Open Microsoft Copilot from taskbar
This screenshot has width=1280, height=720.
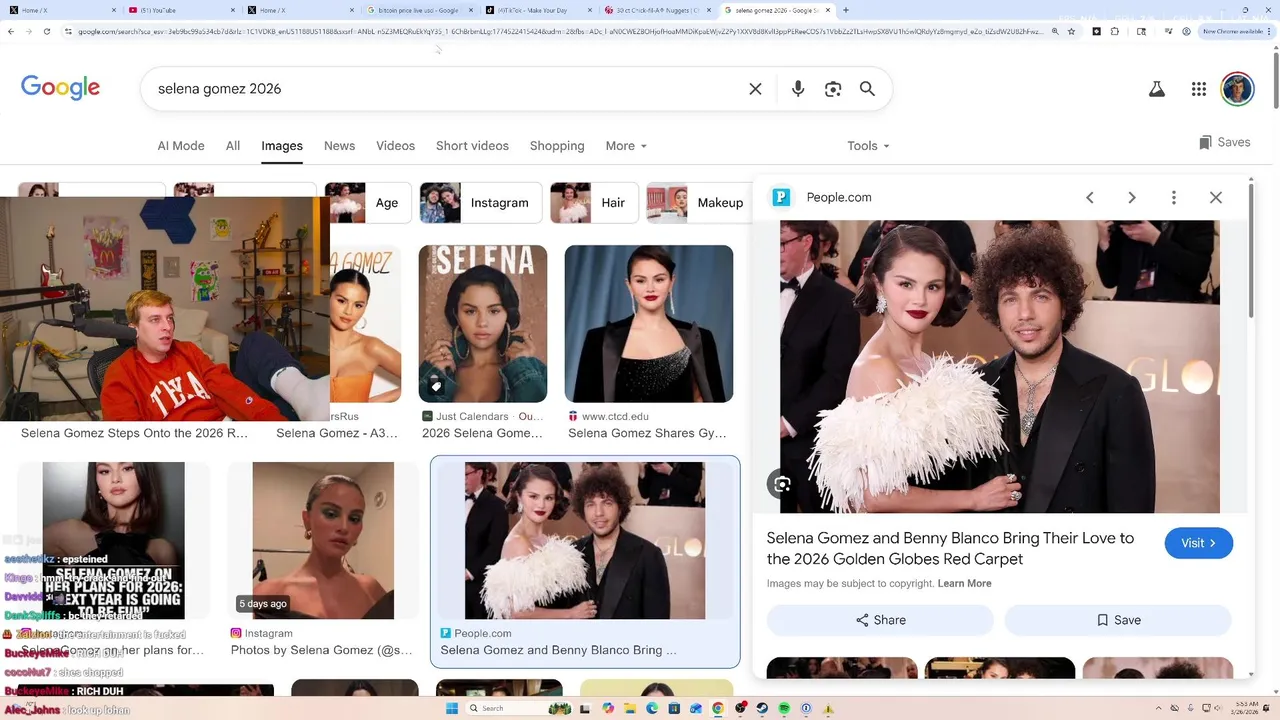click(608, 708)
